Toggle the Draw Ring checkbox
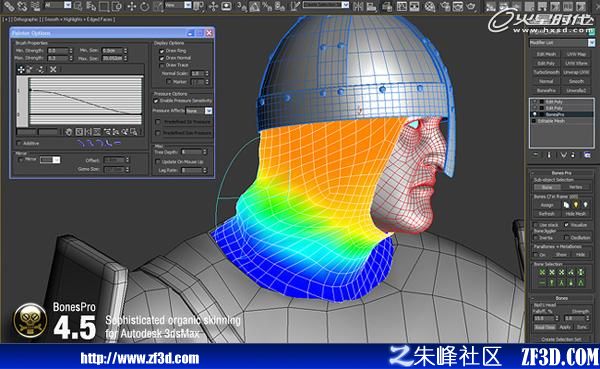600x369 pixels. (161, 51)
